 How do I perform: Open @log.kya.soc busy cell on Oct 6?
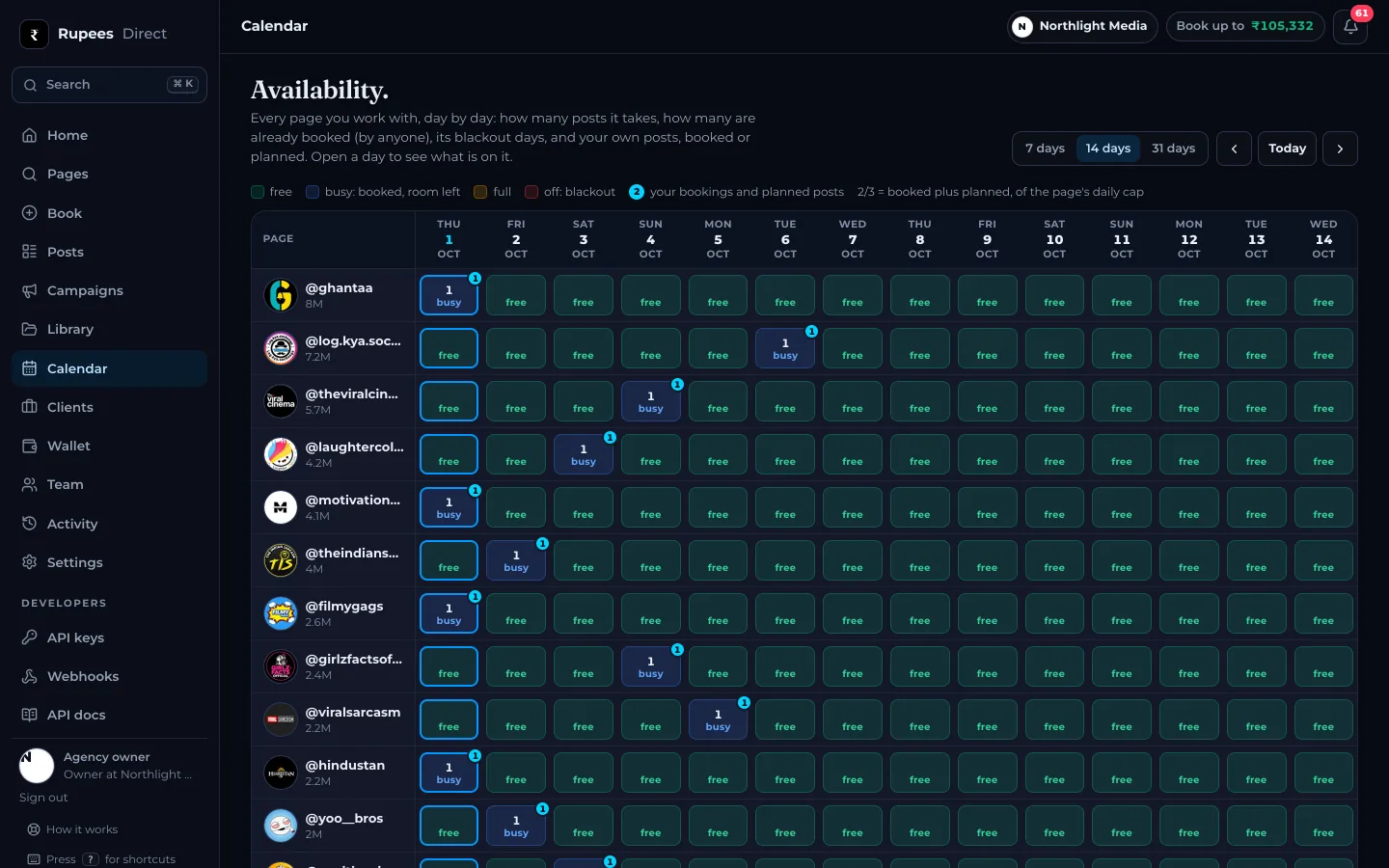tap(785, 348)
